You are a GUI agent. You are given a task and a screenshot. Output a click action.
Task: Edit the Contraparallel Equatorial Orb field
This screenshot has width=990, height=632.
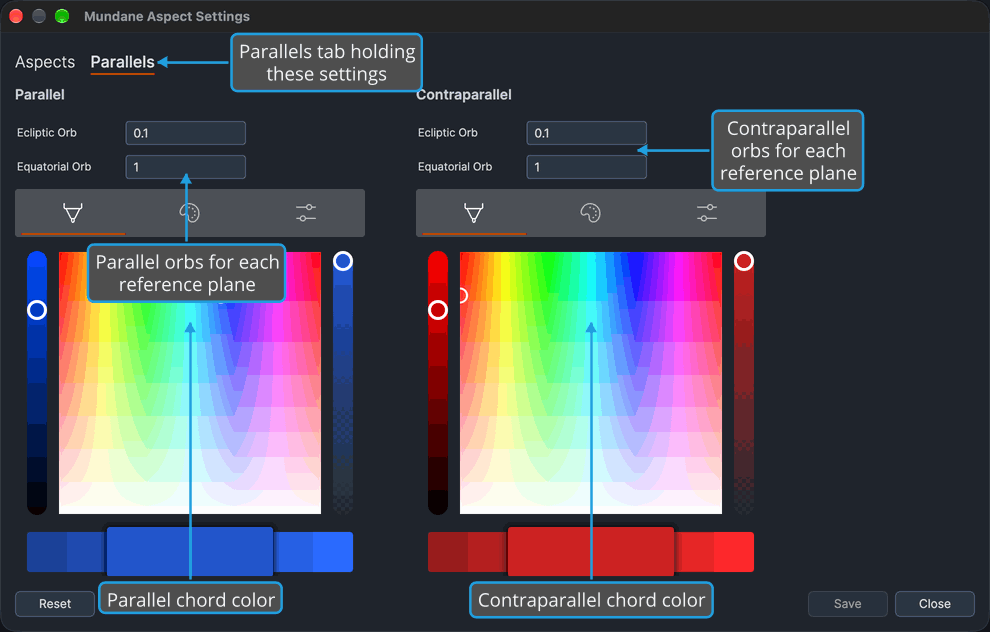587,167
